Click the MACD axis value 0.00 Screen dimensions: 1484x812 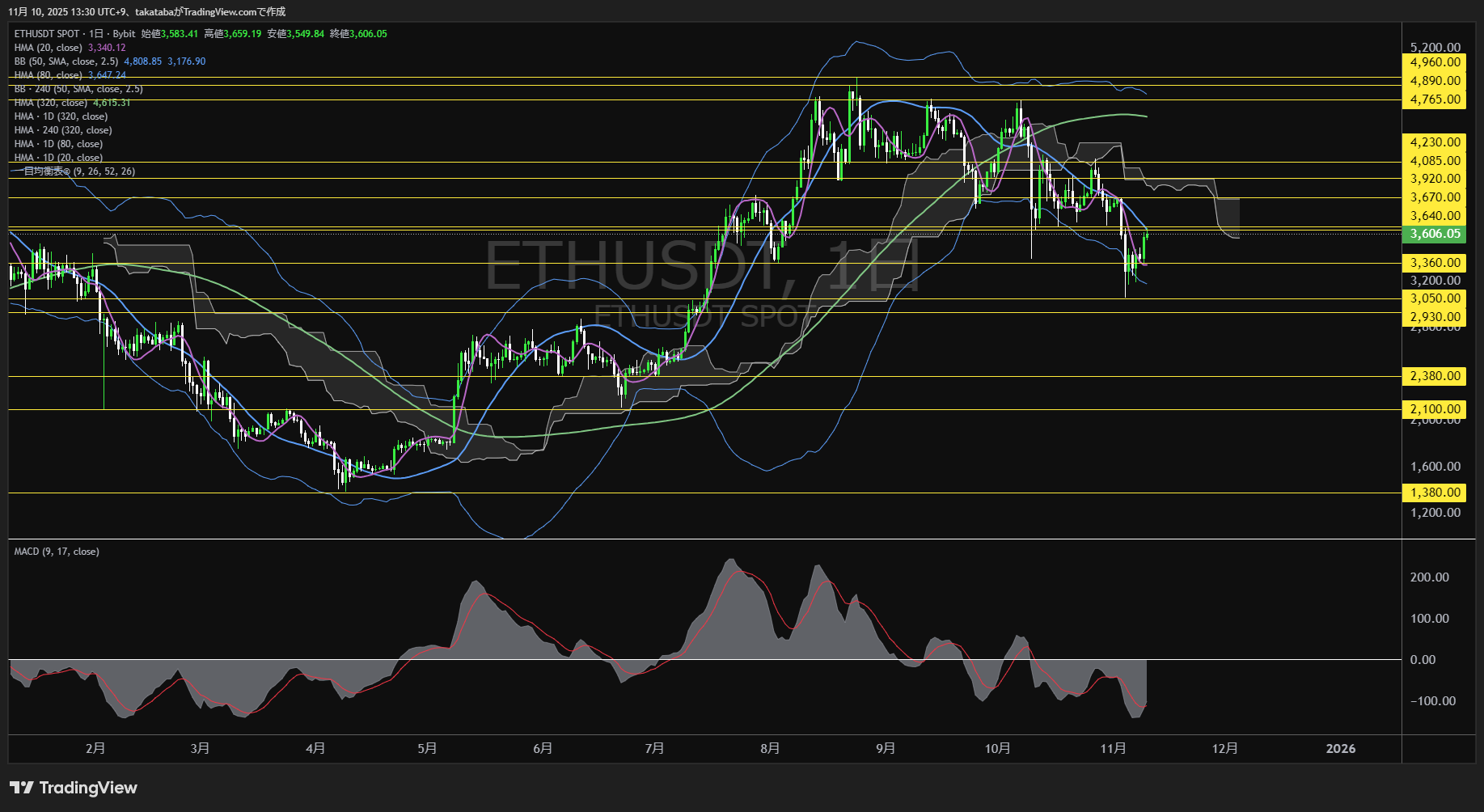[1423, 660]
